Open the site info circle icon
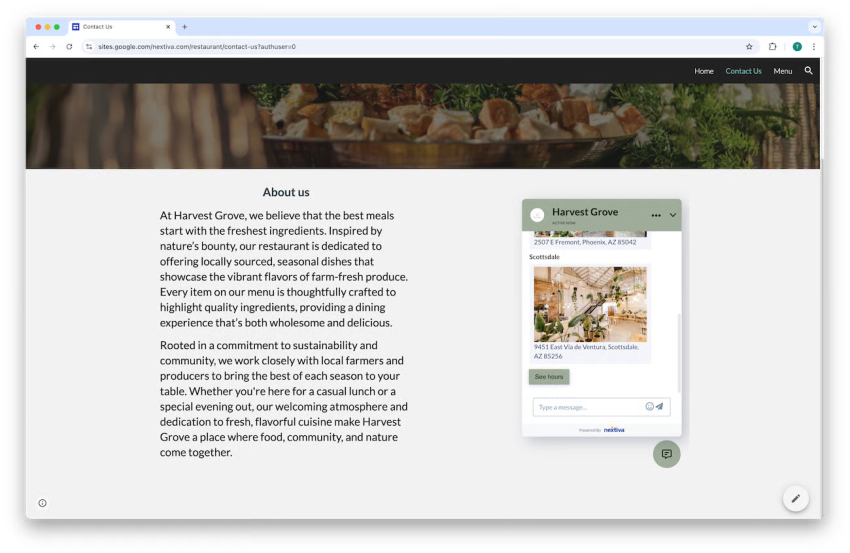Viewport: 850px width, 553px height. click(42, 503)
